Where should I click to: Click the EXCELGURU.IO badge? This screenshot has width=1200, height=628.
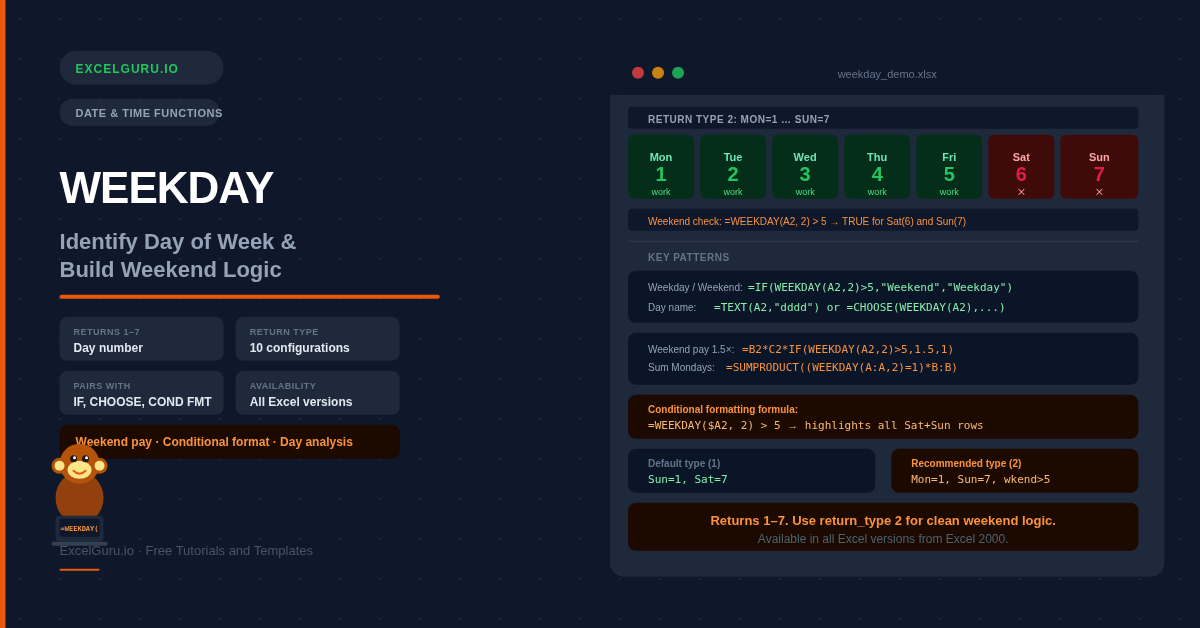[x=141, y=68]
